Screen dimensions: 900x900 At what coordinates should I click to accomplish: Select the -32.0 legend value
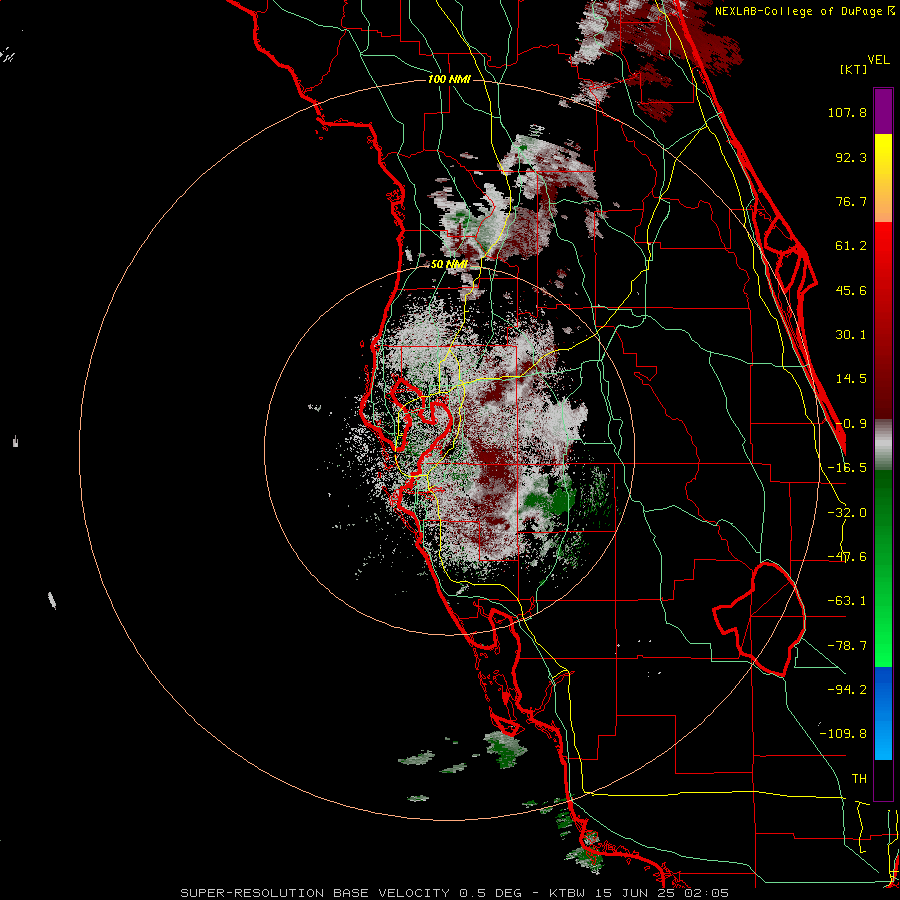(847, 513)
